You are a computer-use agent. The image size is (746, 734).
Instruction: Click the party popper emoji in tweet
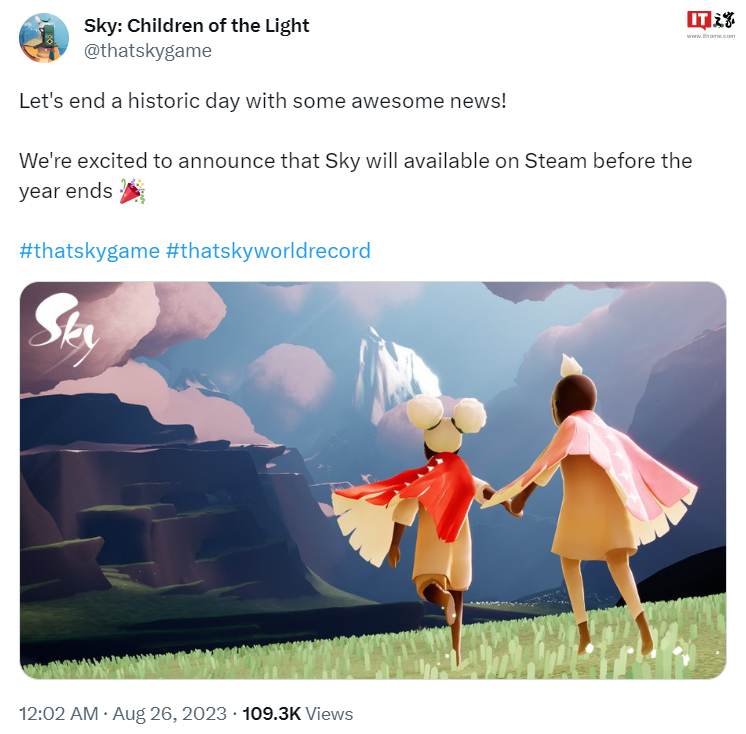pyautogui.click(x=132, y=191)
